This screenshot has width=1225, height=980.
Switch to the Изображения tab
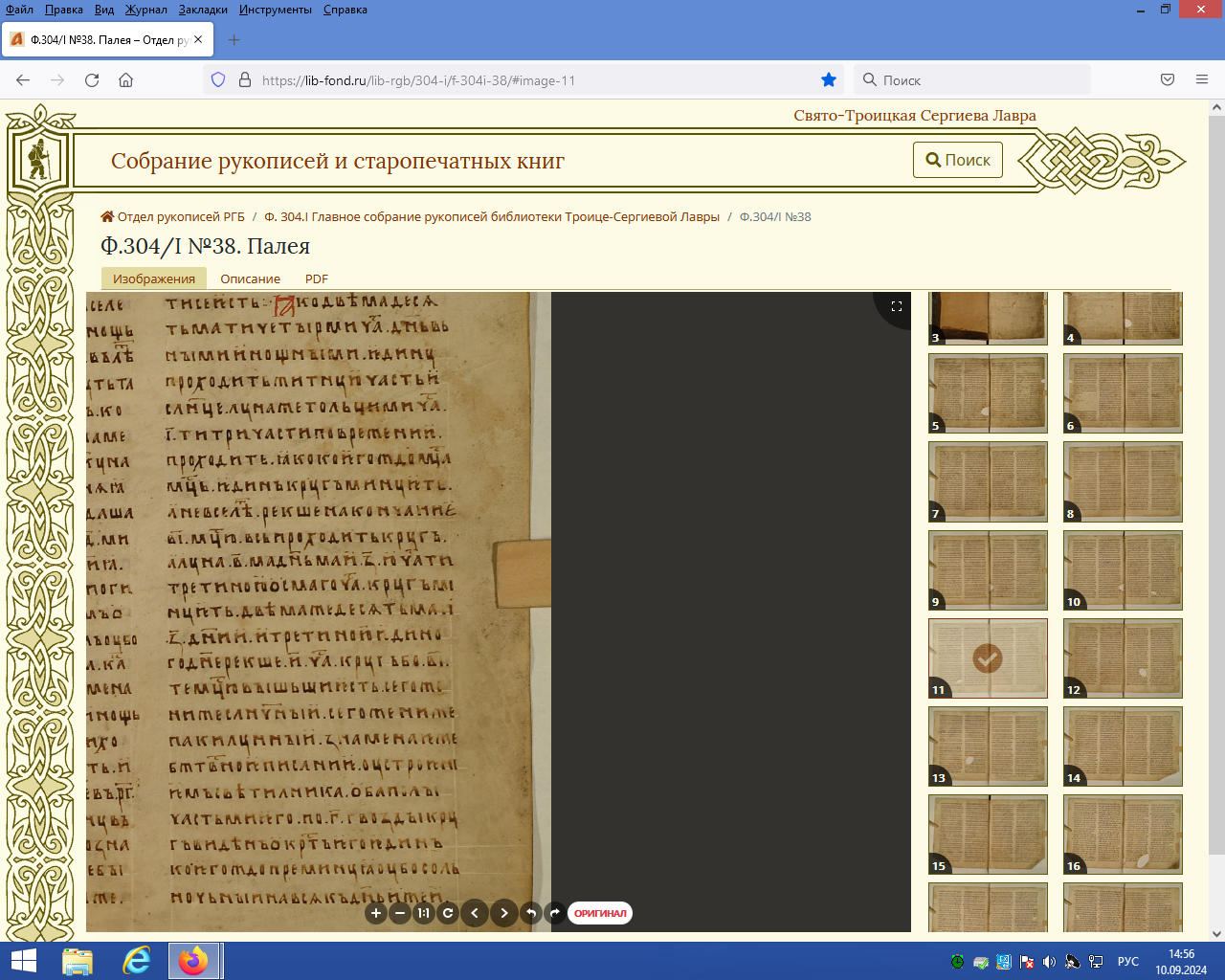point(154,278)
